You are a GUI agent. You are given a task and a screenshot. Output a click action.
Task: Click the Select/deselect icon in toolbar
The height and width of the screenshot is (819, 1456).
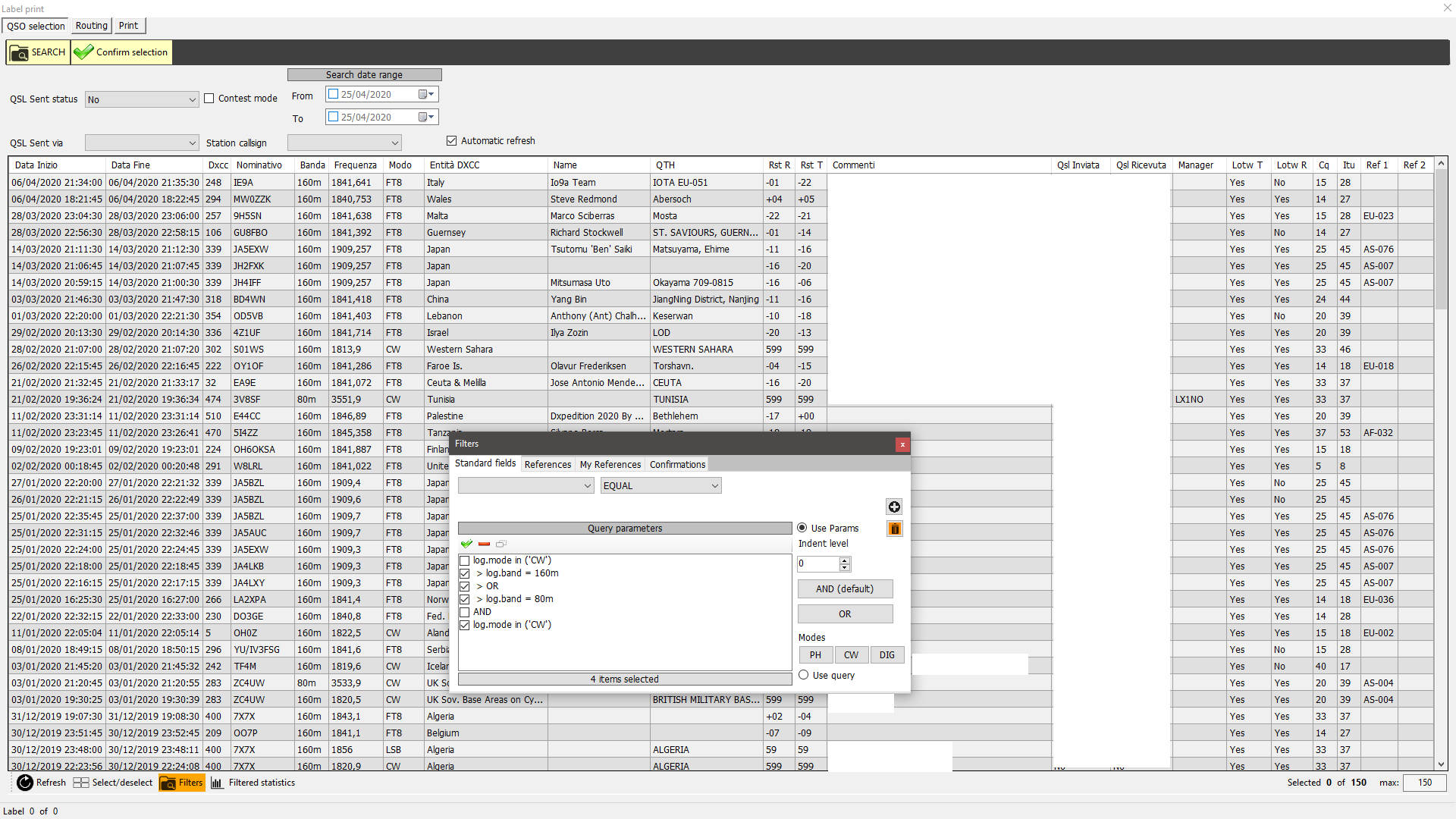(x=80, y=782)
